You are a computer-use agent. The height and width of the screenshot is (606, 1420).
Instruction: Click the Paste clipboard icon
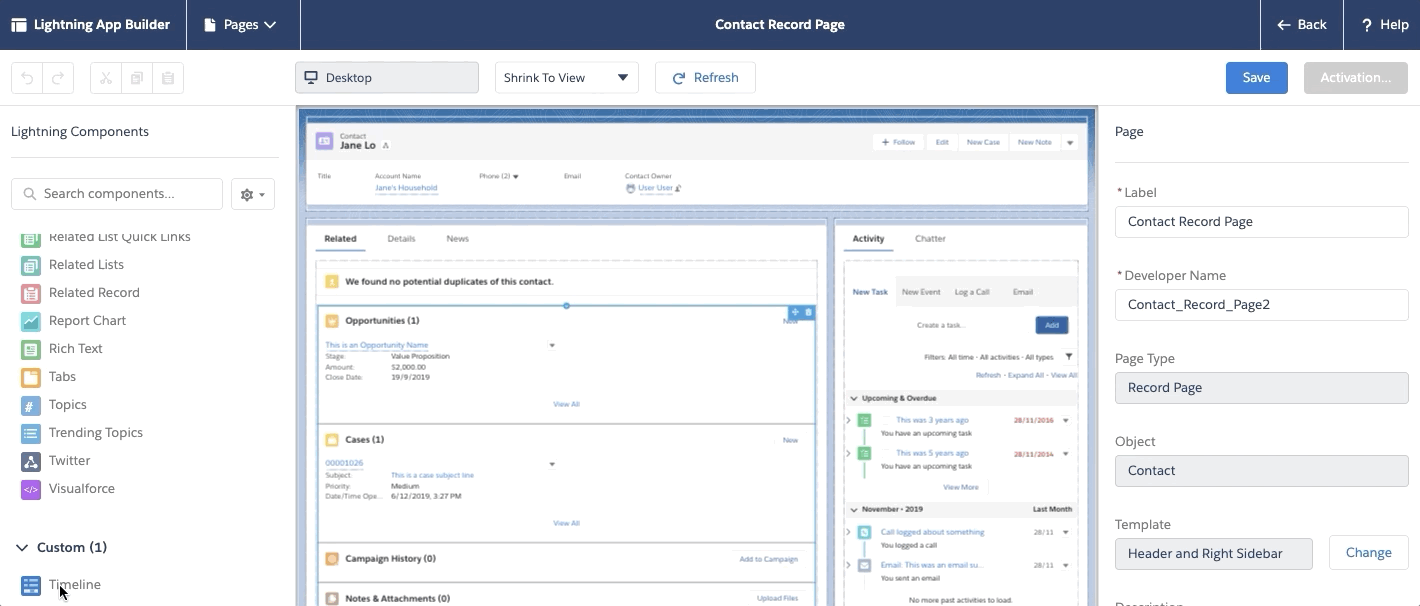pos(168,78)
